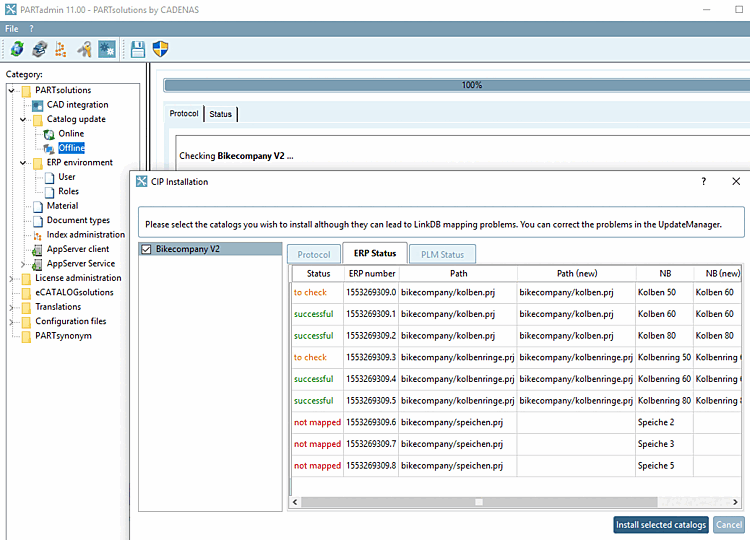Expand the AppServer Service node
Image resolution: width=750 pixels, height=540 pixels.
[x=22, y=264]
